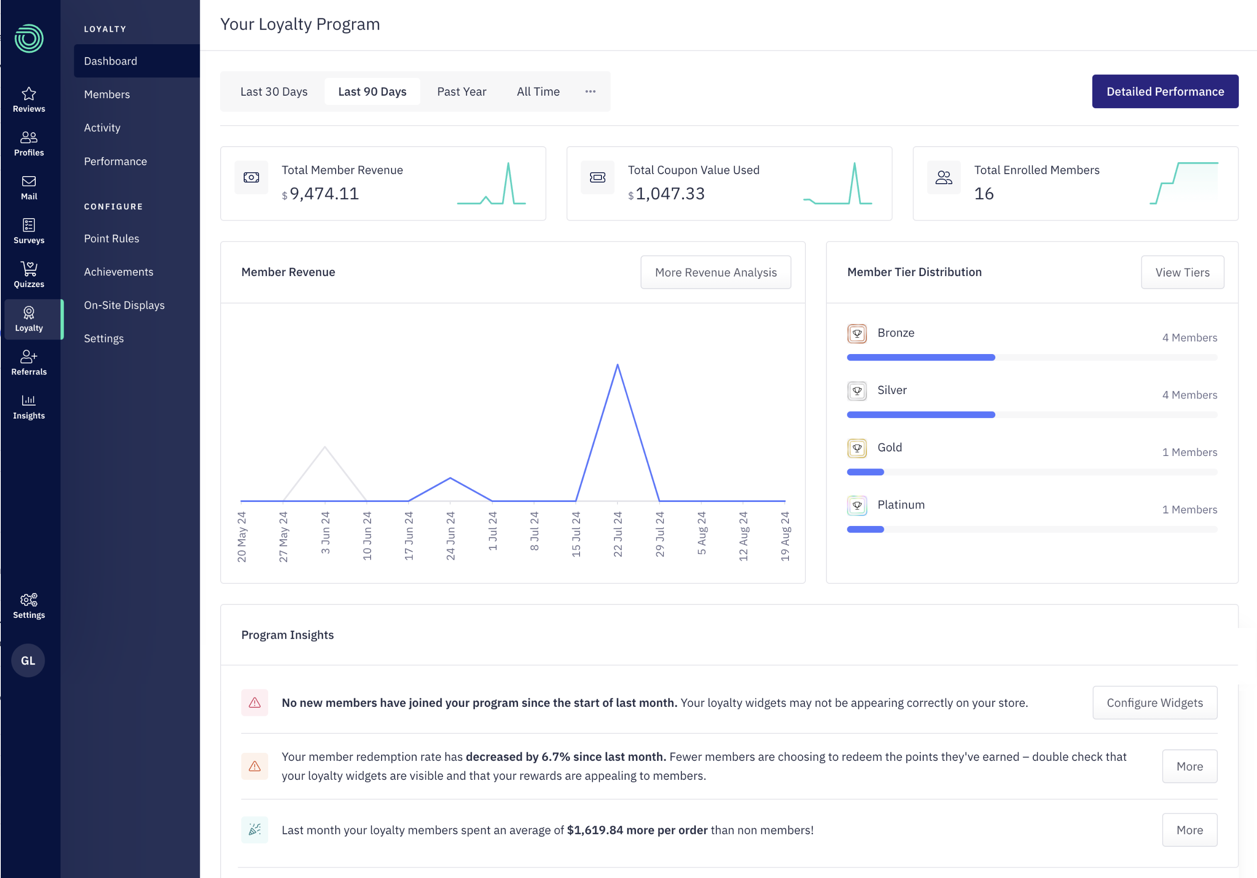Click the $9,474.11 revenue value
The image size is (1257, 878).
(320, 194)
